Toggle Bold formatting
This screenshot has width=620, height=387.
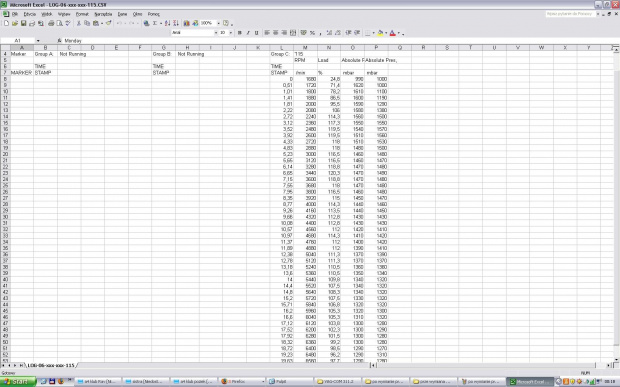click(240, 33)
